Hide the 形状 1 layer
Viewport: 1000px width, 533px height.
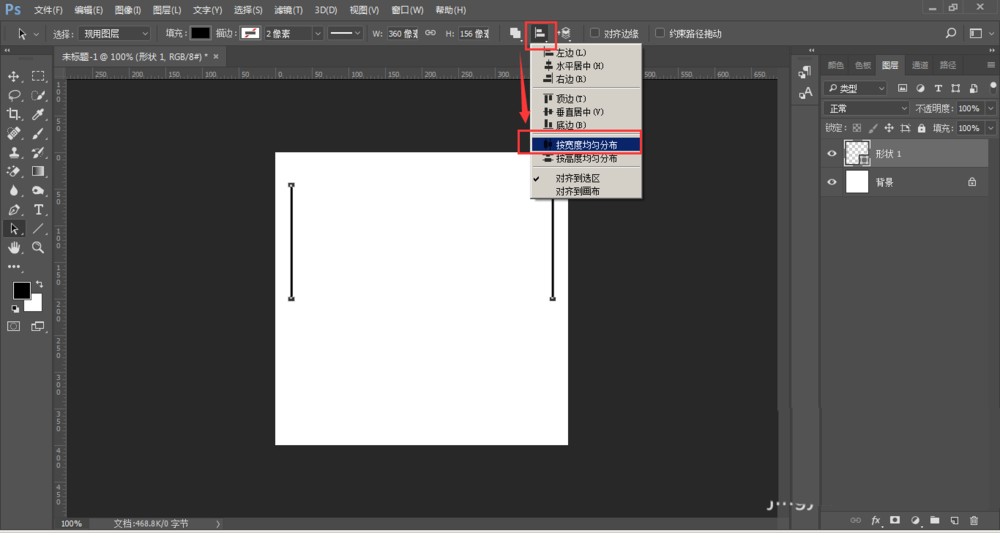pos(832,153)
